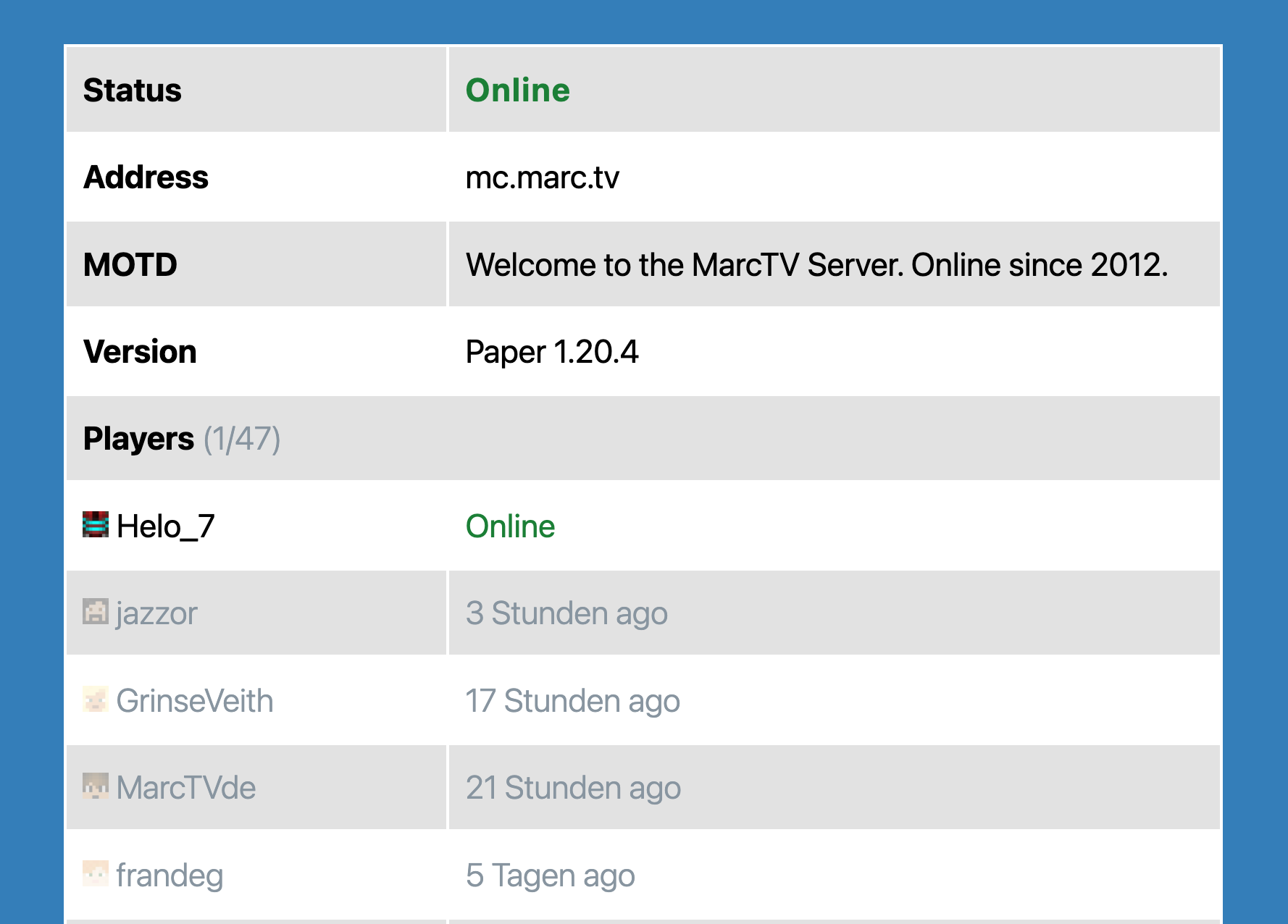This screenshot has width=1288, height=924.
Task: Click the mc.marc.tv server address
Action: [543, 177]
